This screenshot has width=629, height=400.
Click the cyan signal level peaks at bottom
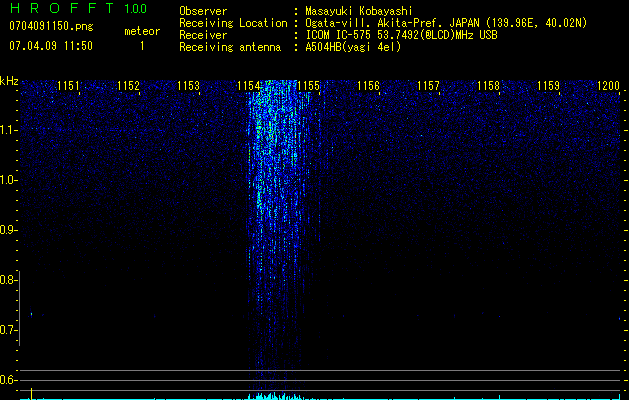point(275,396)
